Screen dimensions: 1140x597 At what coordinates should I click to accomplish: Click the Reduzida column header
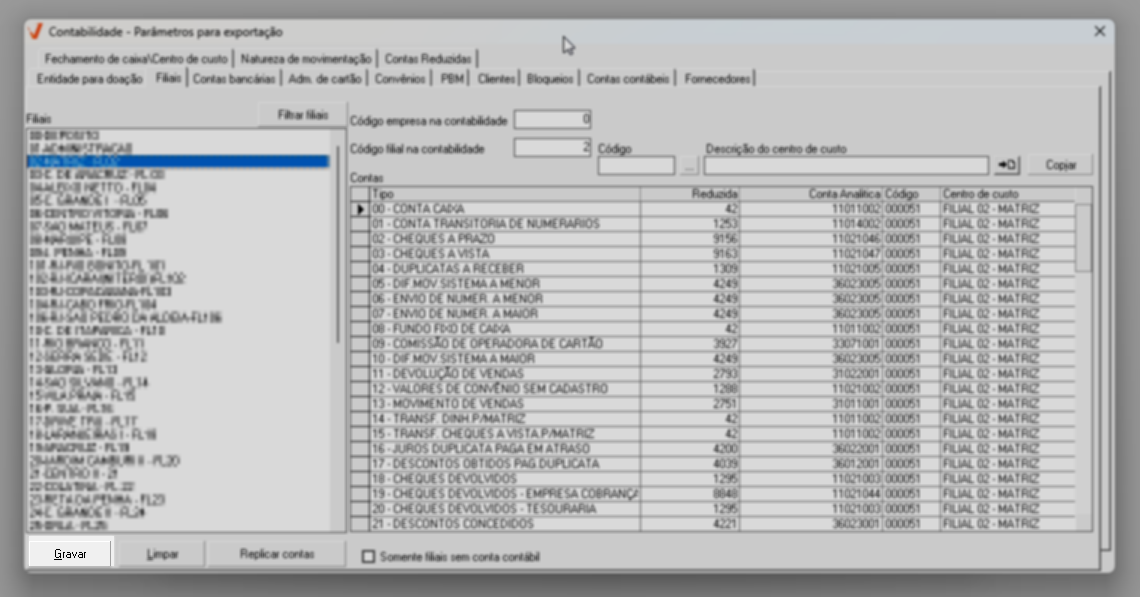690,194
